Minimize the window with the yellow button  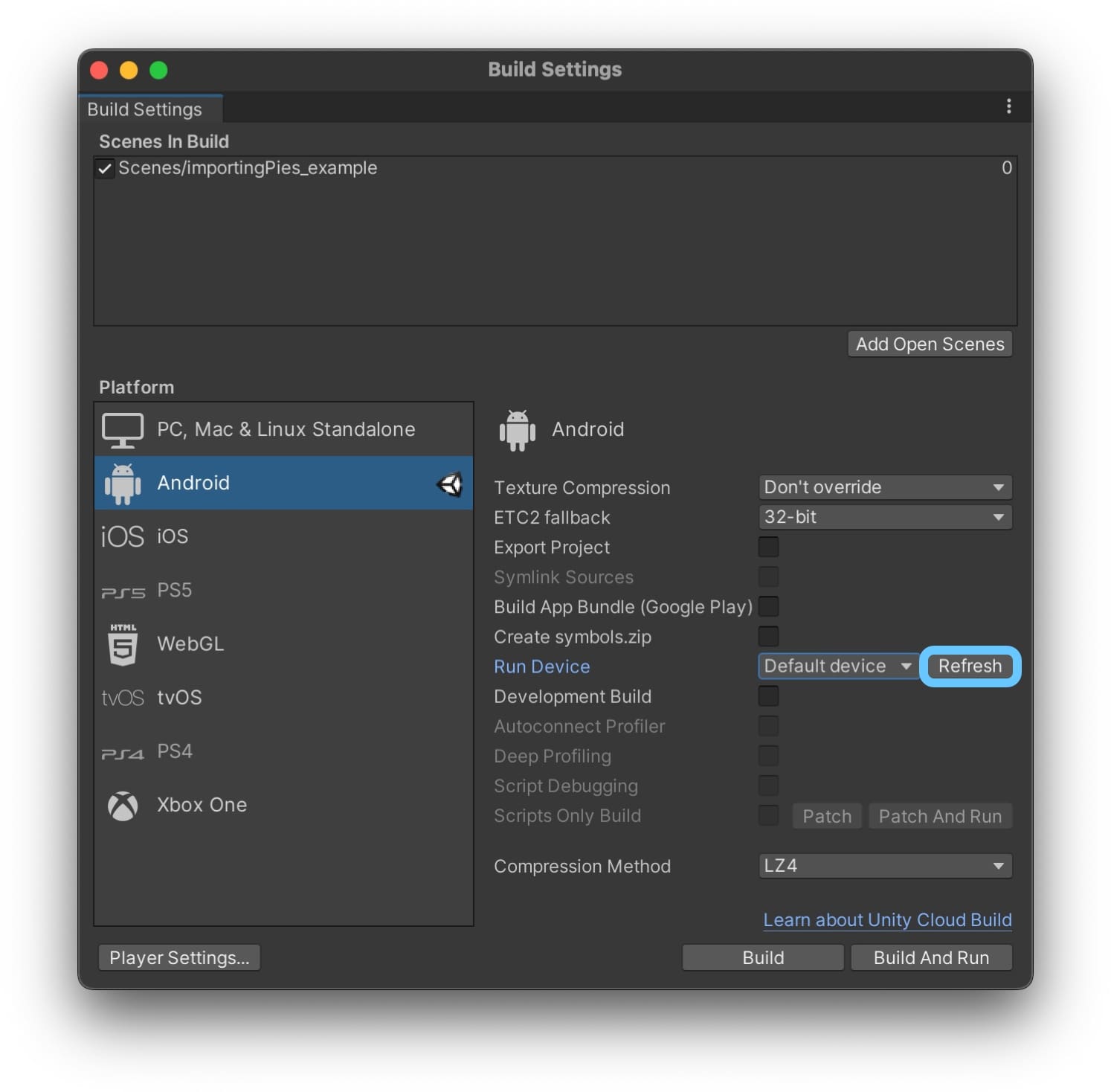pos(129,71)
